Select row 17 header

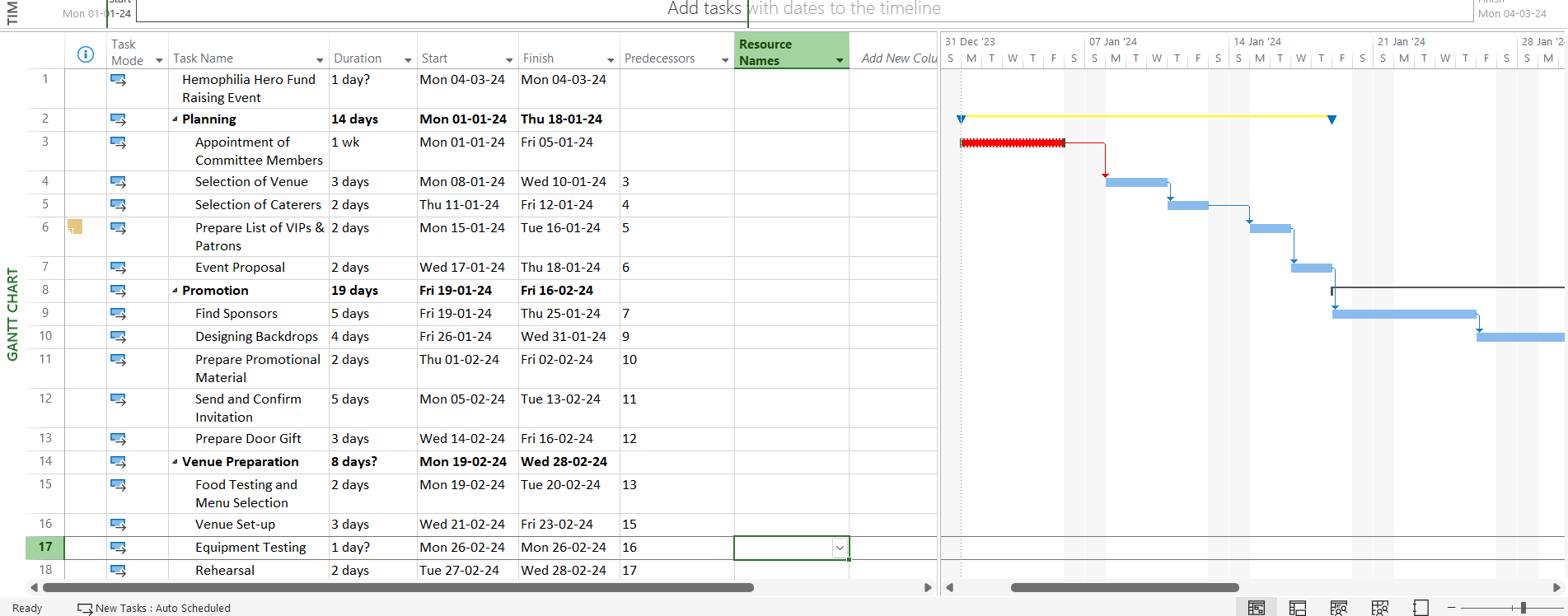click(x=45, y=548)
